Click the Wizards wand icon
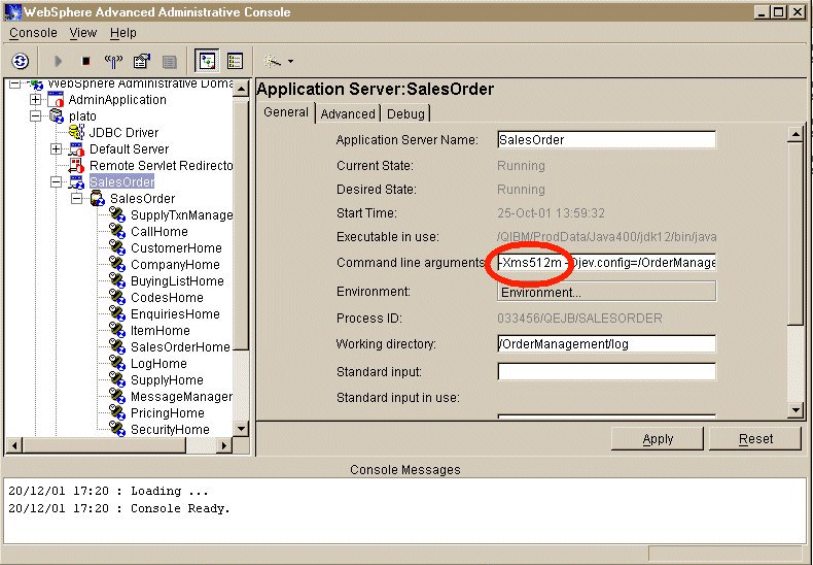The image size is (813, 565). coord(272,61)
